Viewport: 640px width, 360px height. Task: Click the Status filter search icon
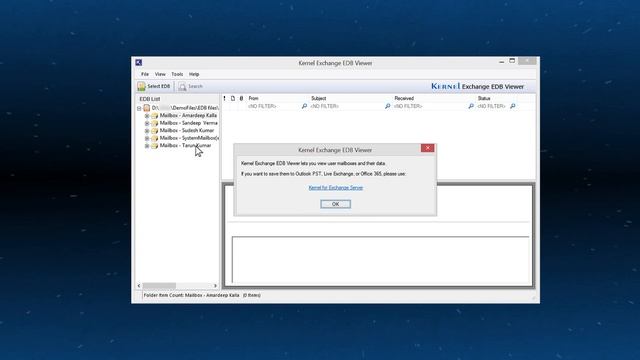(x=513, y=106)
